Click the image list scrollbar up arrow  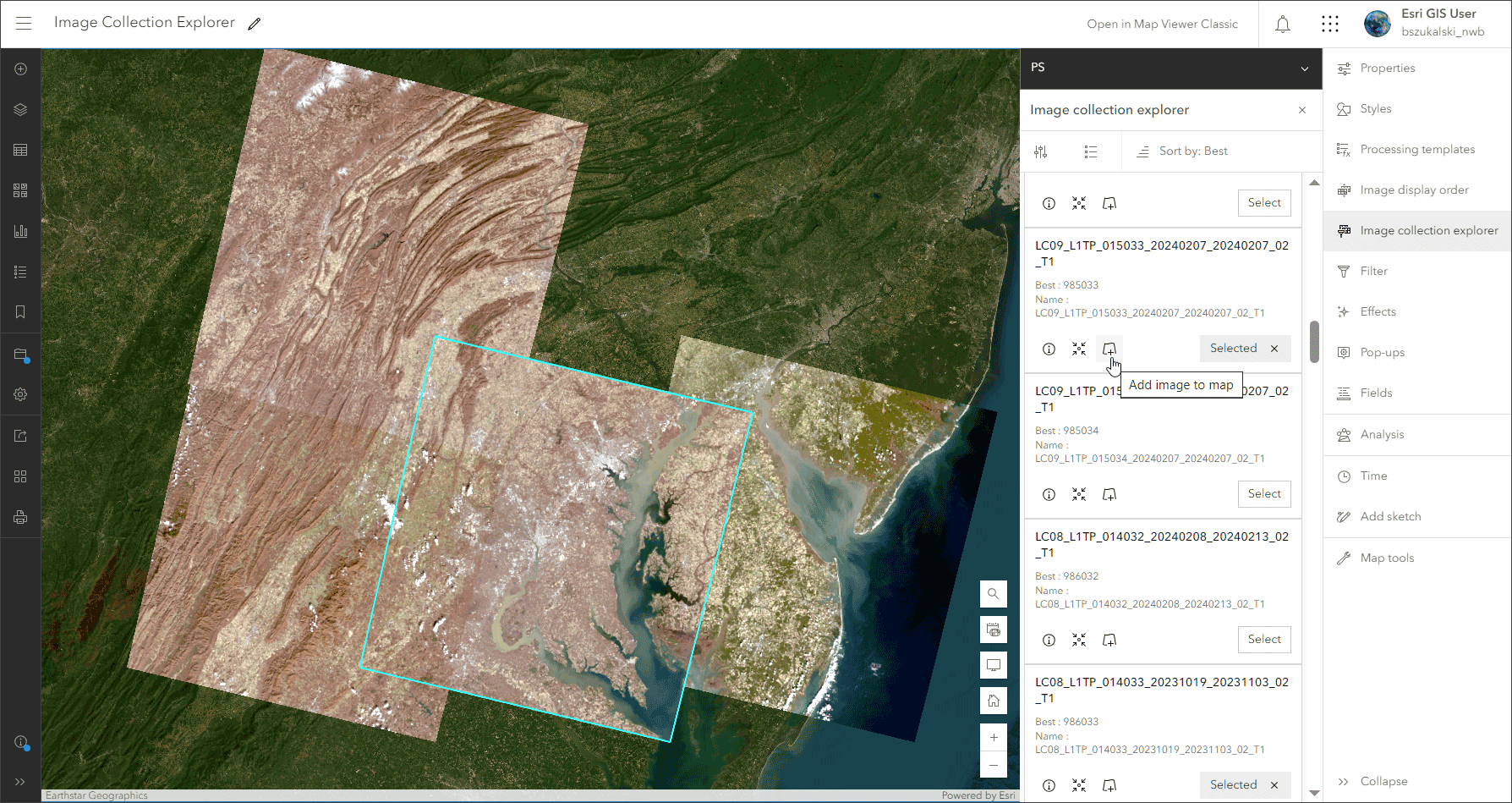tap(1314, 182)
